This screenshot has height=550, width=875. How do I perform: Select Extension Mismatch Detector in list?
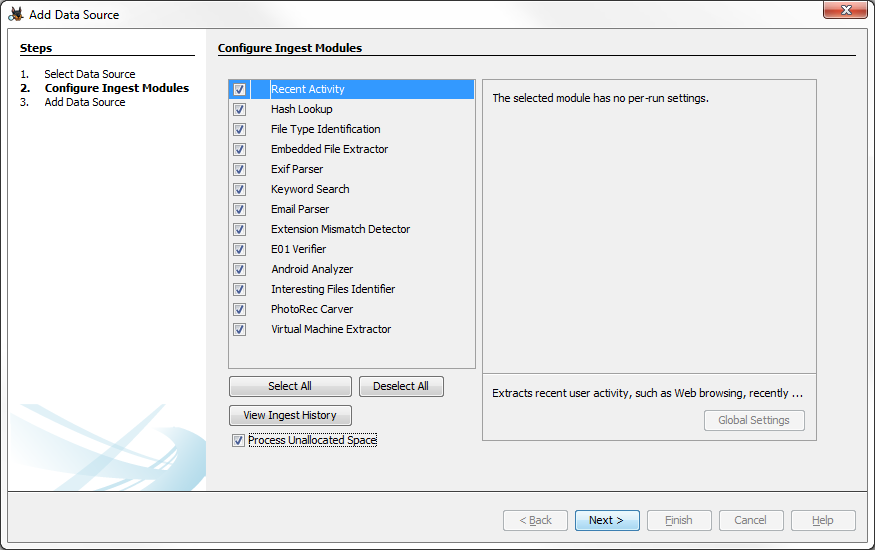pos(340,230)
